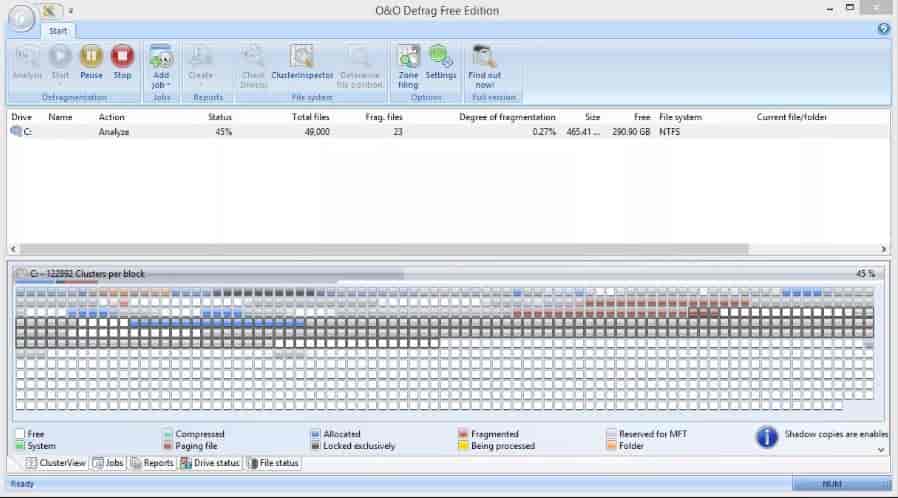Pause the running defragmentation job
Viewport: 898px width, 498px height.
click(91, 62)
